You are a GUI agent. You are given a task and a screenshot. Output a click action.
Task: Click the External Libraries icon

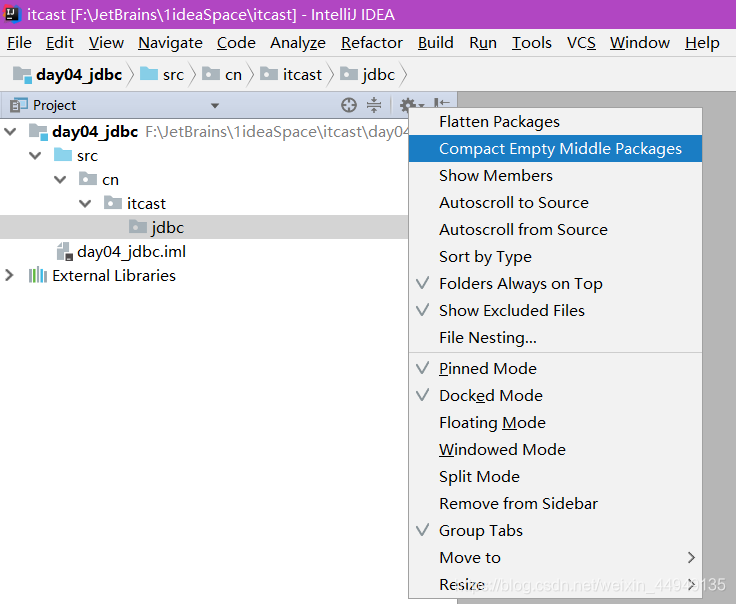[x=38, y=275]
